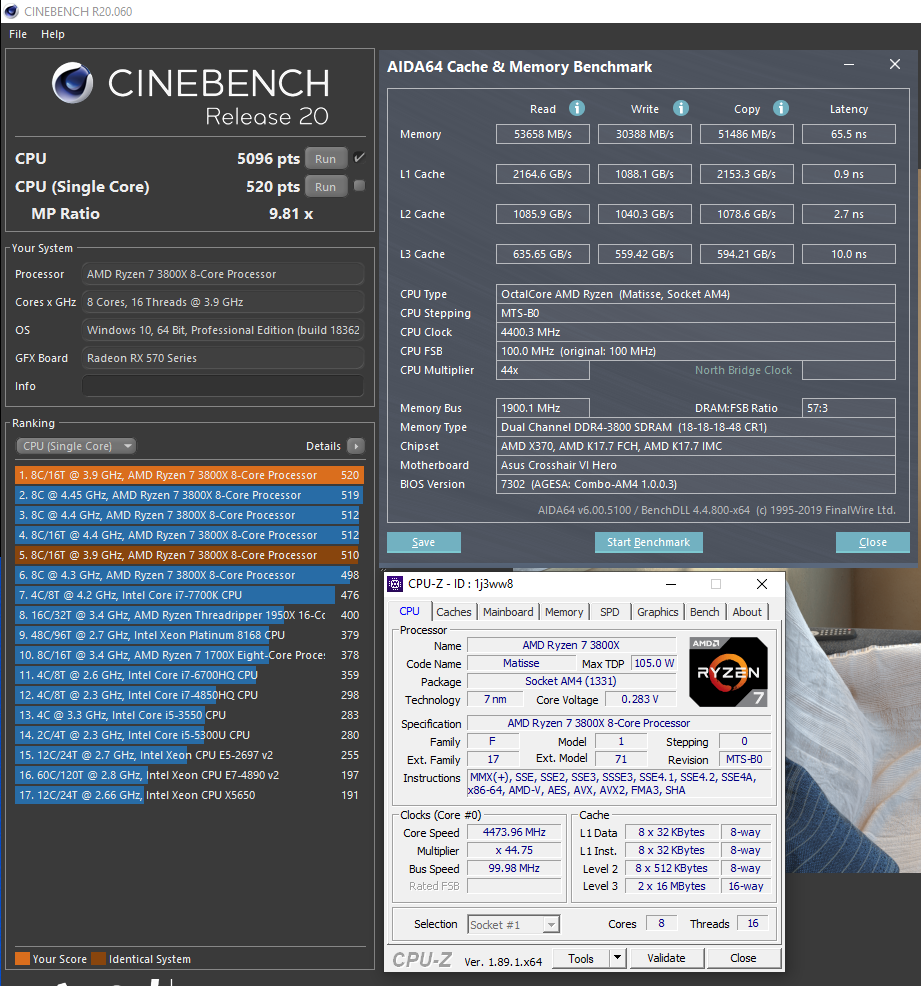Click the DRAM:FSB Ratio value 57:3
The width and height of the screenshot is (921, 986).
849,408
